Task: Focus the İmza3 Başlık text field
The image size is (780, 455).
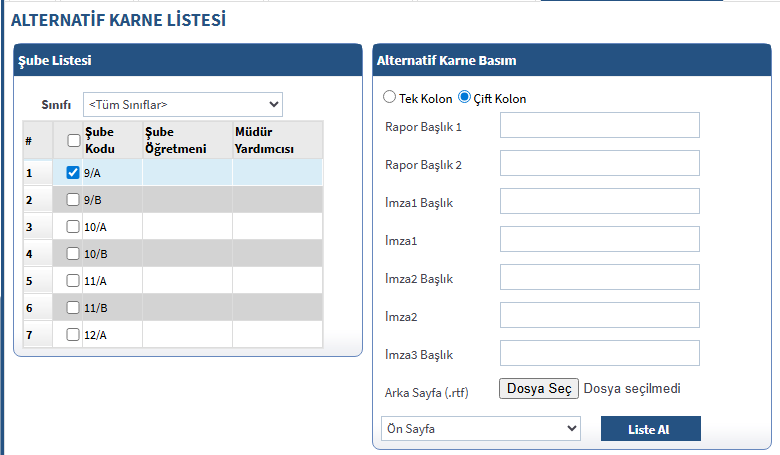Action: pyautogui.click(x=599, y=353)
